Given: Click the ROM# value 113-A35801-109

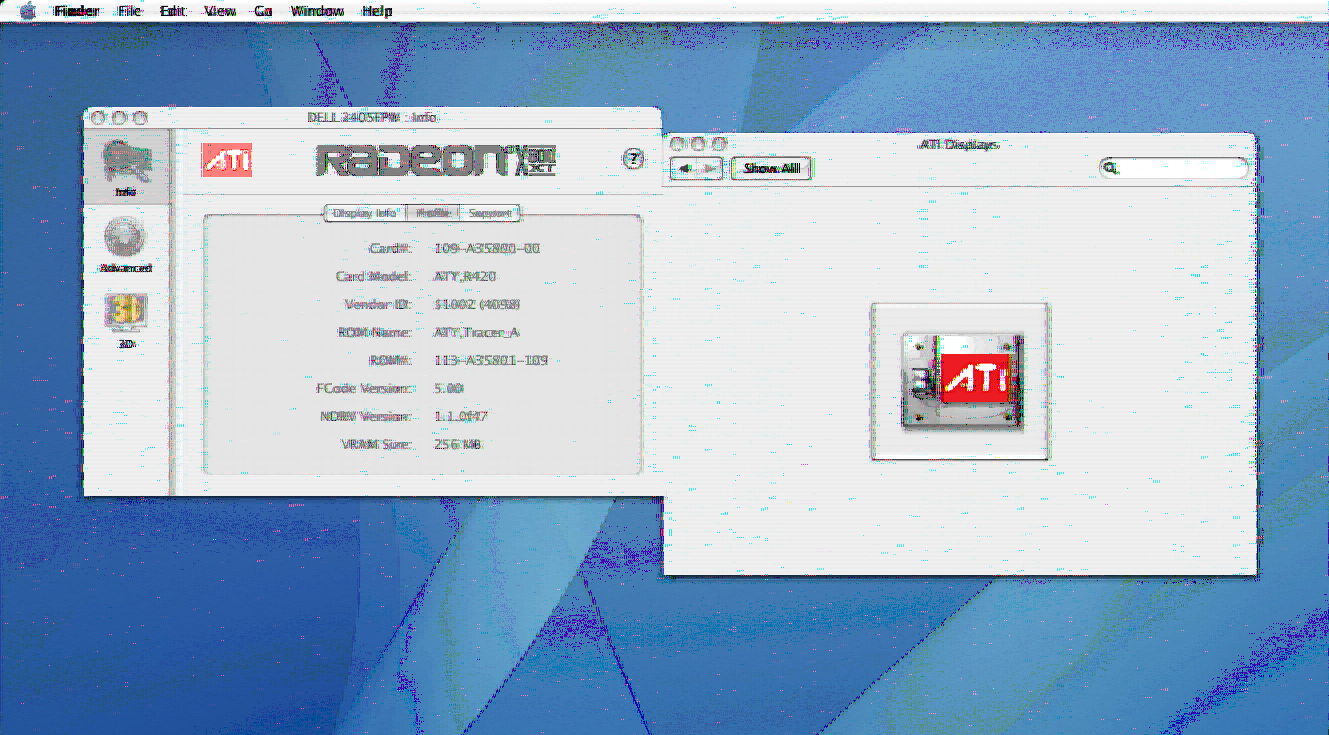Looking at the screenshot, I should [x=491, y=360].
